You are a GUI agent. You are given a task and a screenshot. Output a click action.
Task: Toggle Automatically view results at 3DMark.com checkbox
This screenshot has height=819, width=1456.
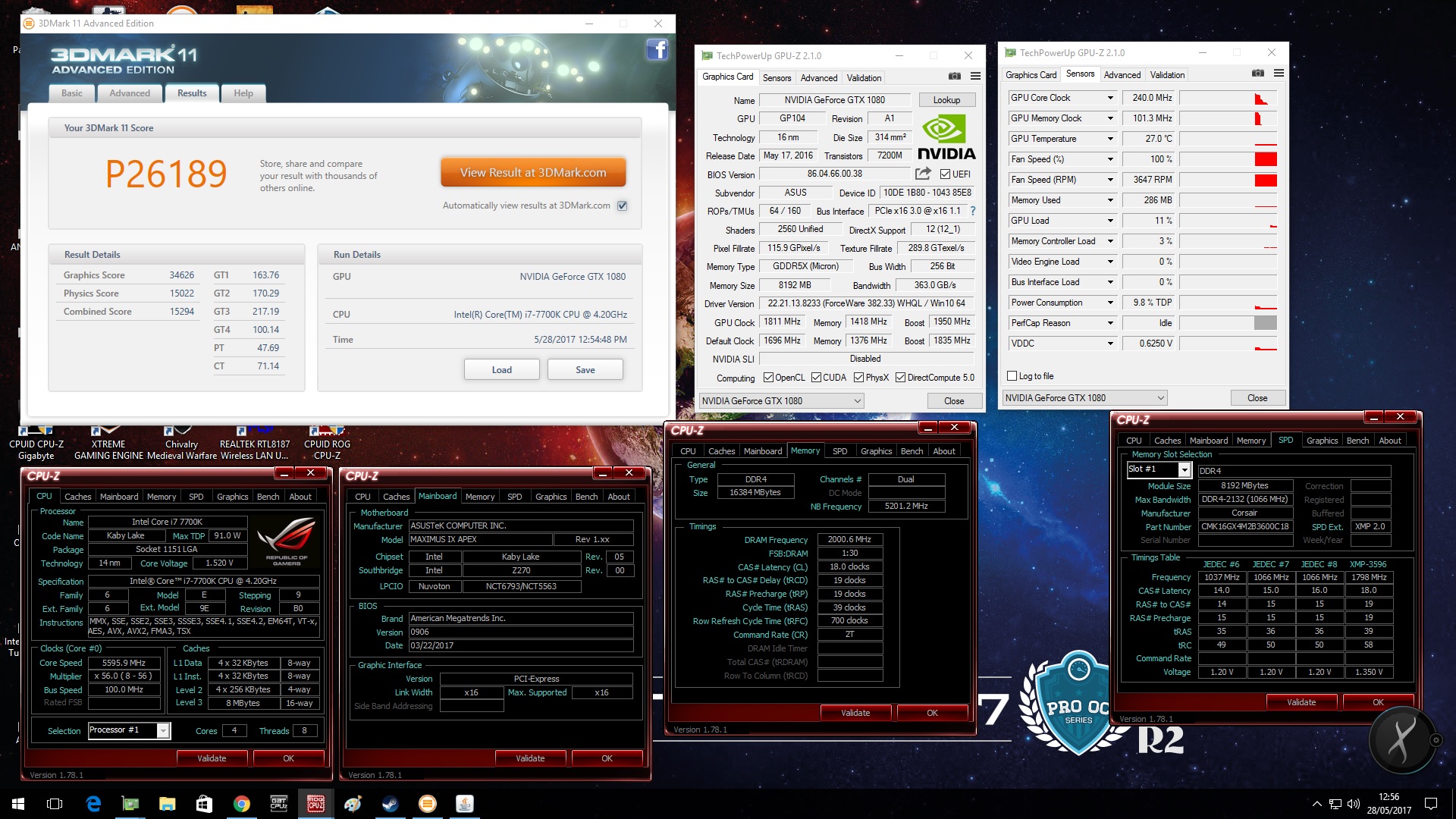[x=622, y=206]
